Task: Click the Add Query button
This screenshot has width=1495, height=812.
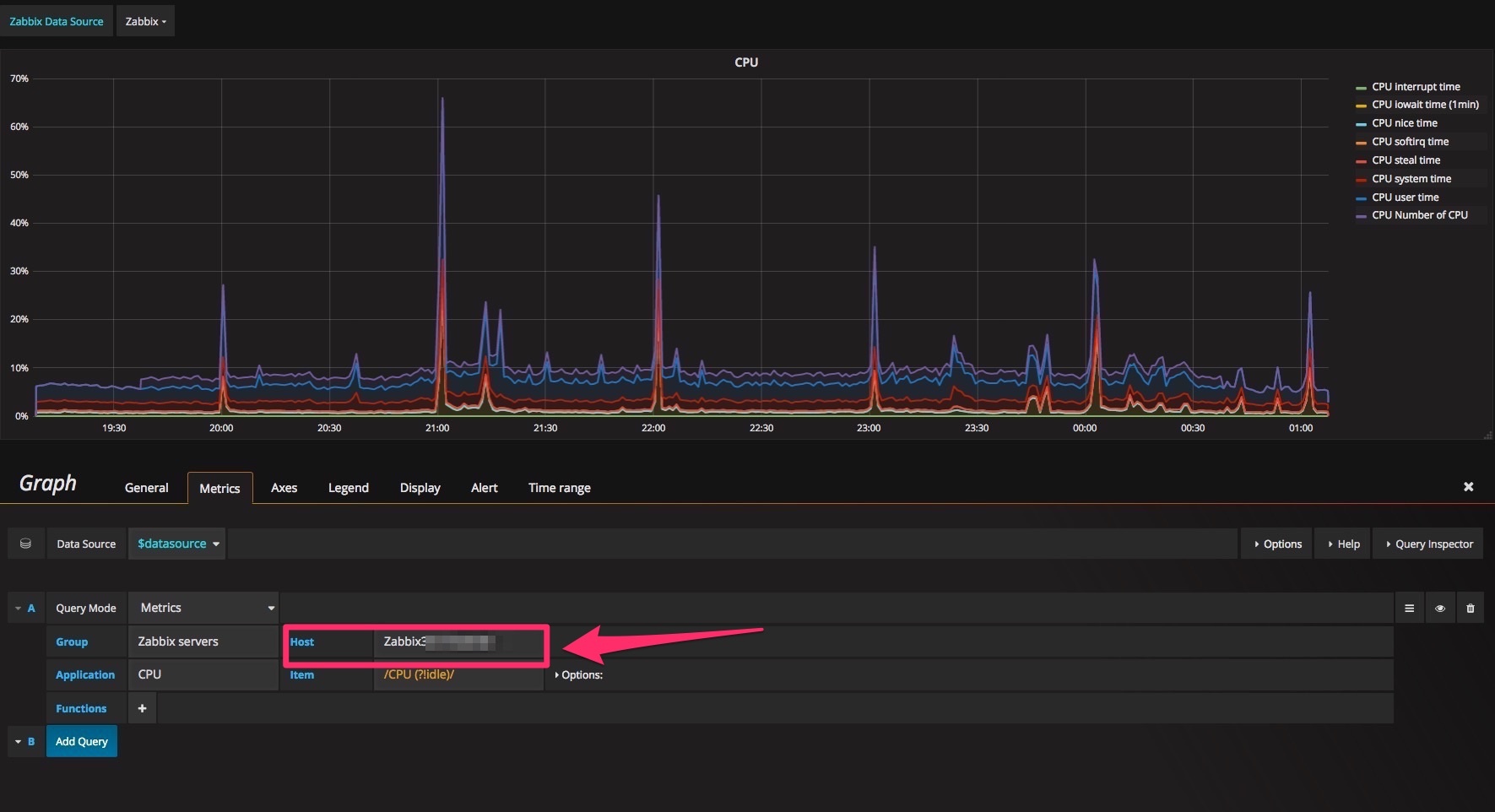Action: (82, 741)
